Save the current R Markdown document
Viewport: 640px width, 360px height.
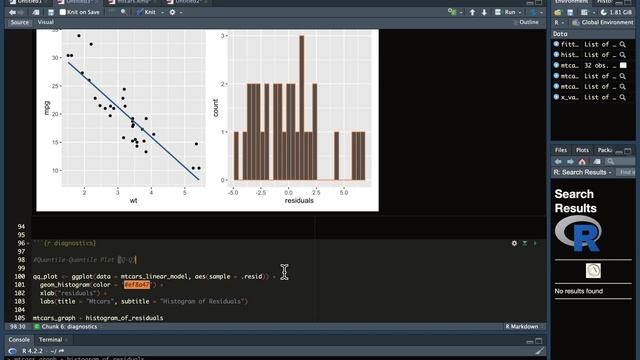pyautogui.click(x=51, y=13)
